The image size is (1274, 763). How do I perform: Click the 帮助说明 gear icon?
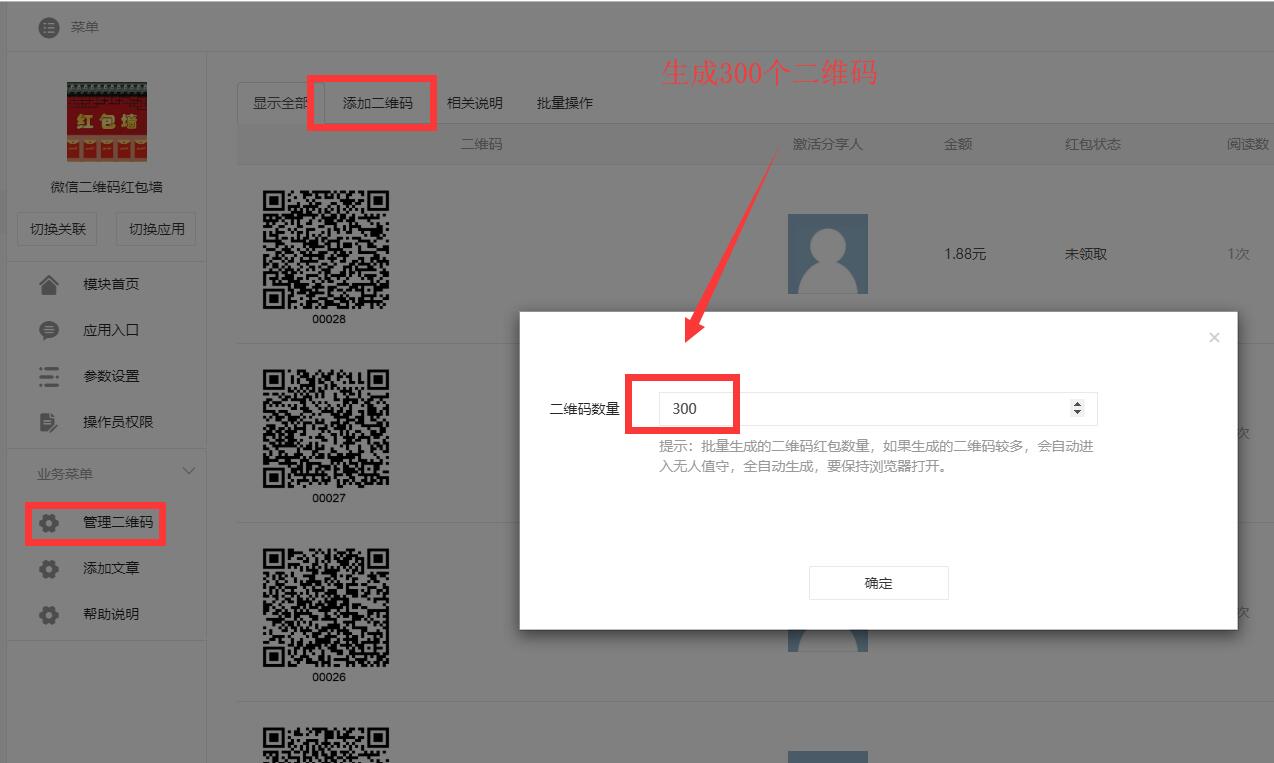click(x=49, y=615)
